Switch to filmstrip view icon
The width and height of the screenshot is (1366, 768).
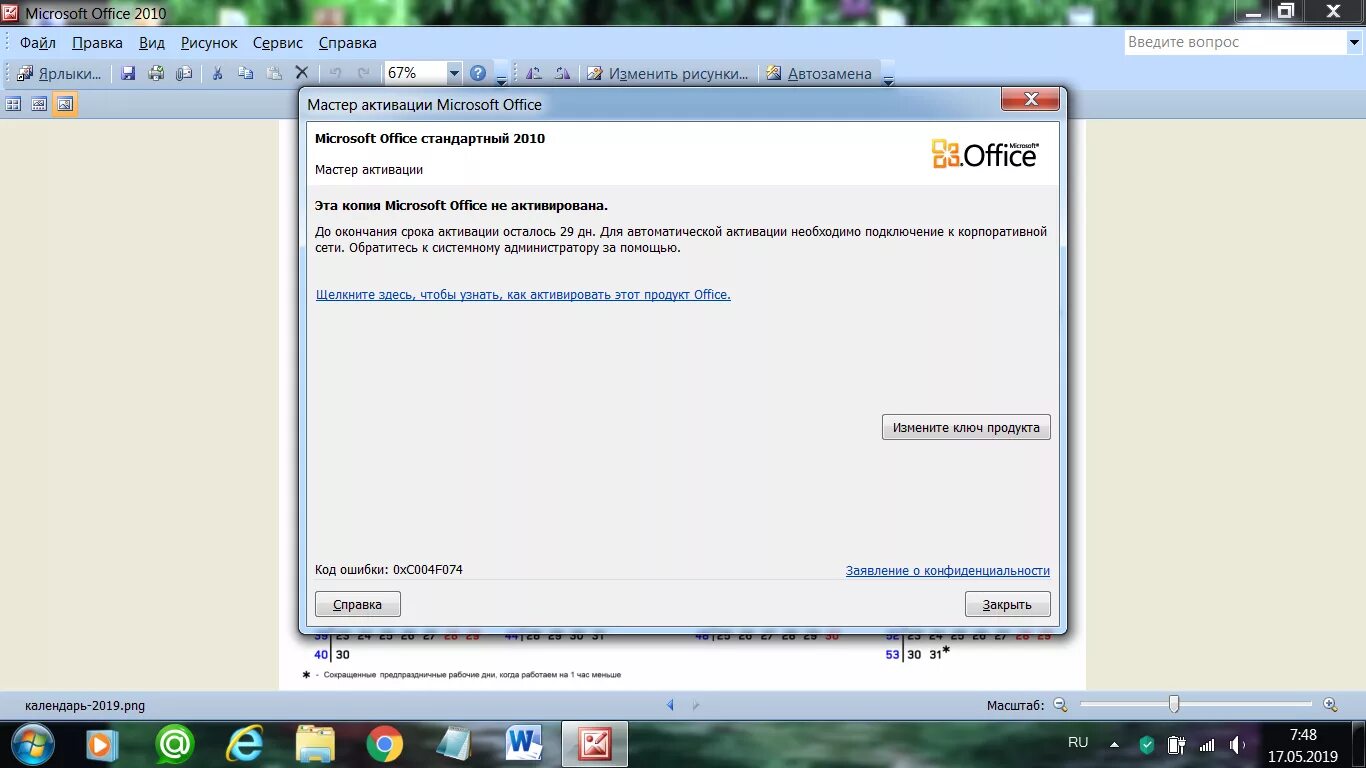tap(39, 104)
